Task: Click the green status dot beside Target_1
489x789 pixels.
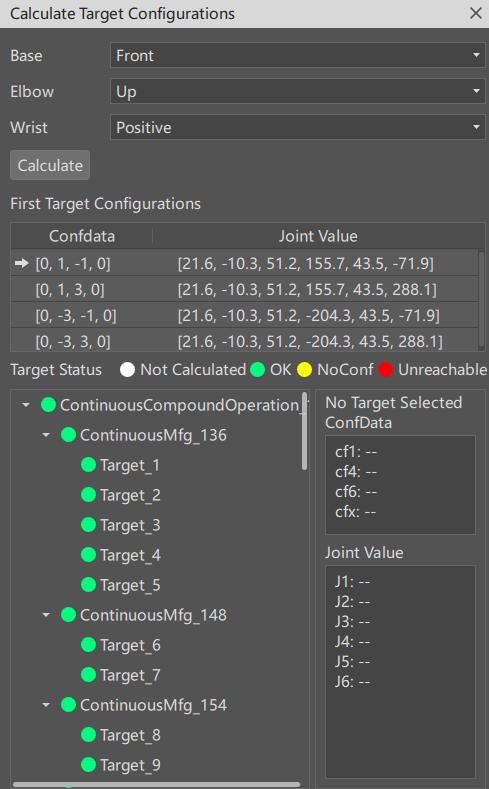Action: 89,465
